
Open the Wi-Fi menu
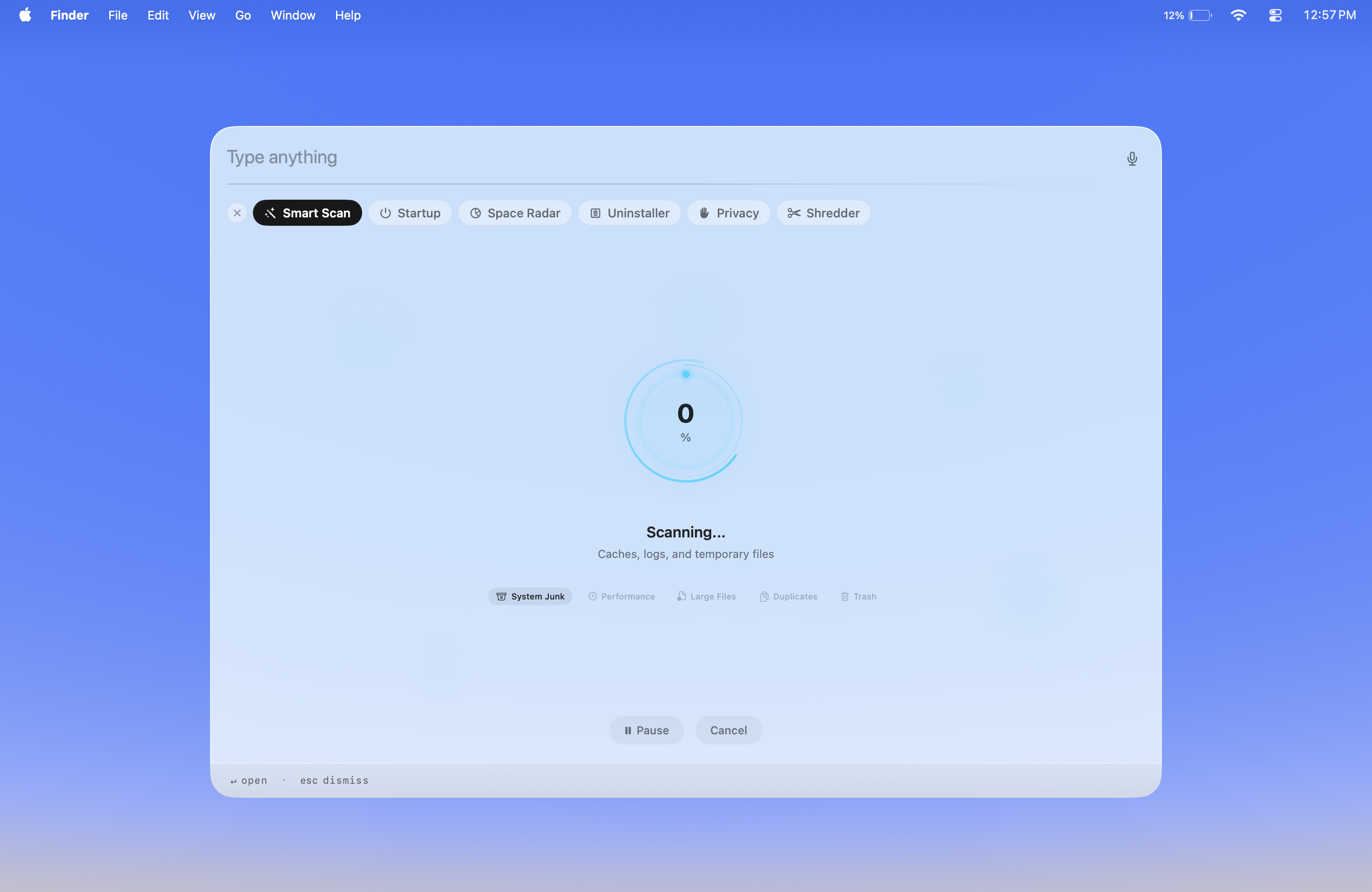1238,15
